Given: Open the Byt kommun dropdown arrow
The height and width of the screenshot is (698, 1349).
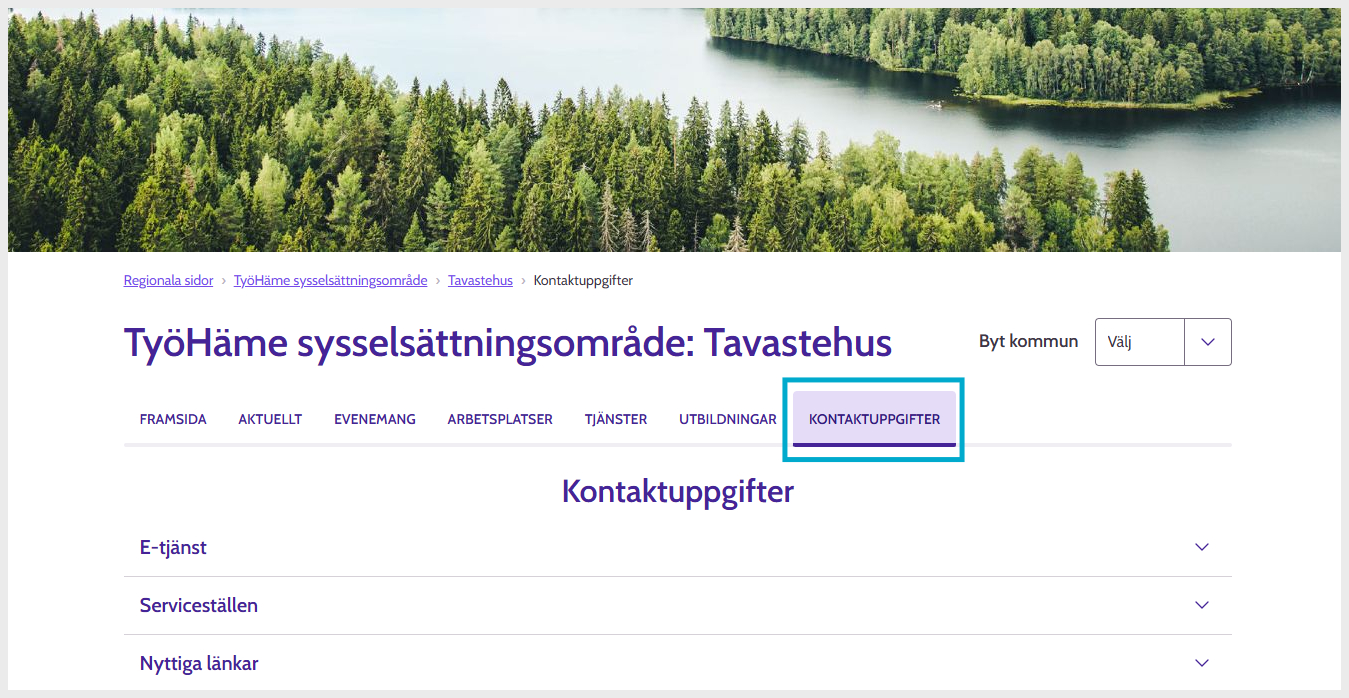Looking at the screenshot, I should pyautogui.click(x=1208, y=342).
